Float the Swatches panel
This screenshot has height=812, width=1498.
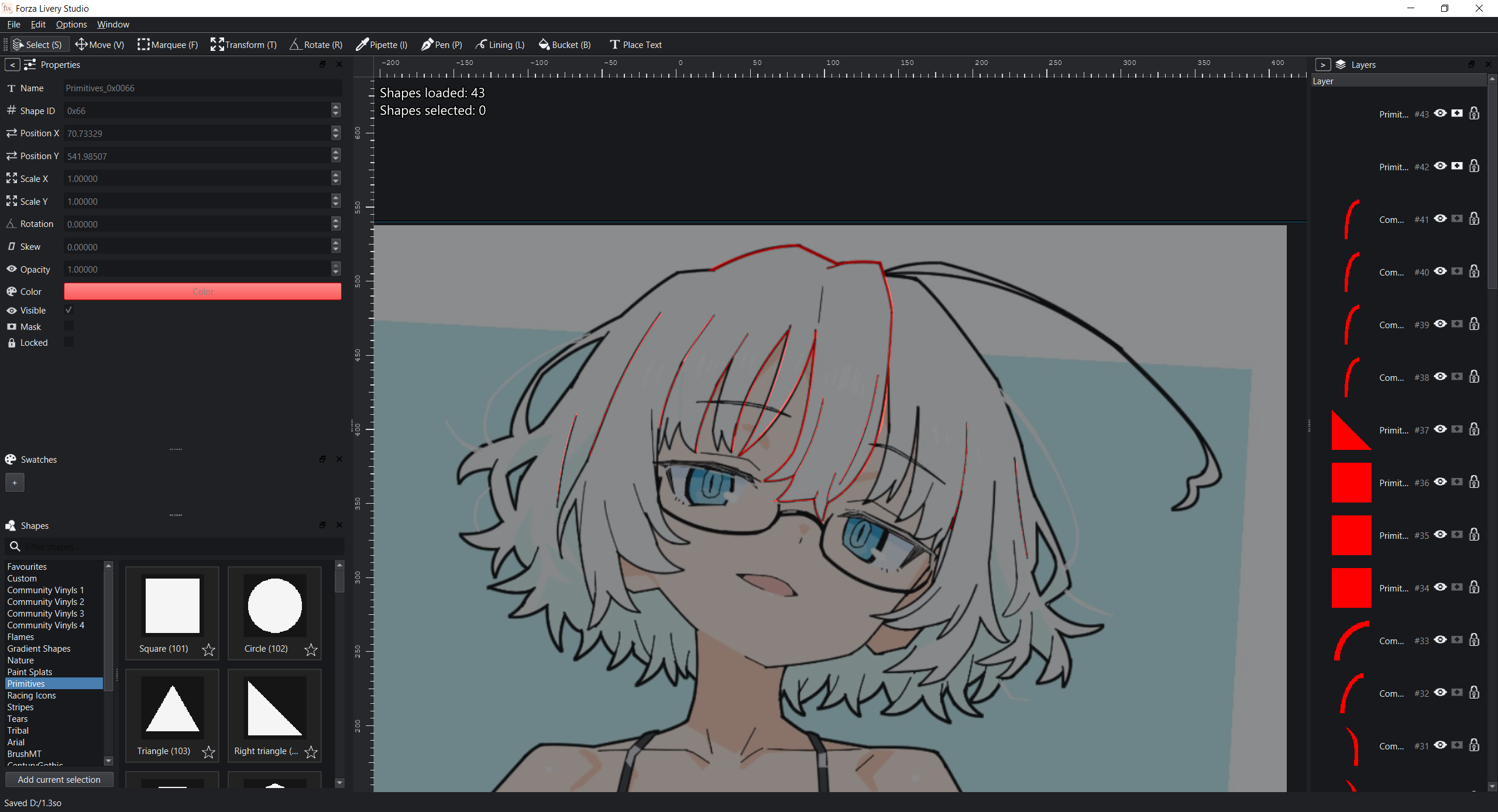(x=322, y=459)
